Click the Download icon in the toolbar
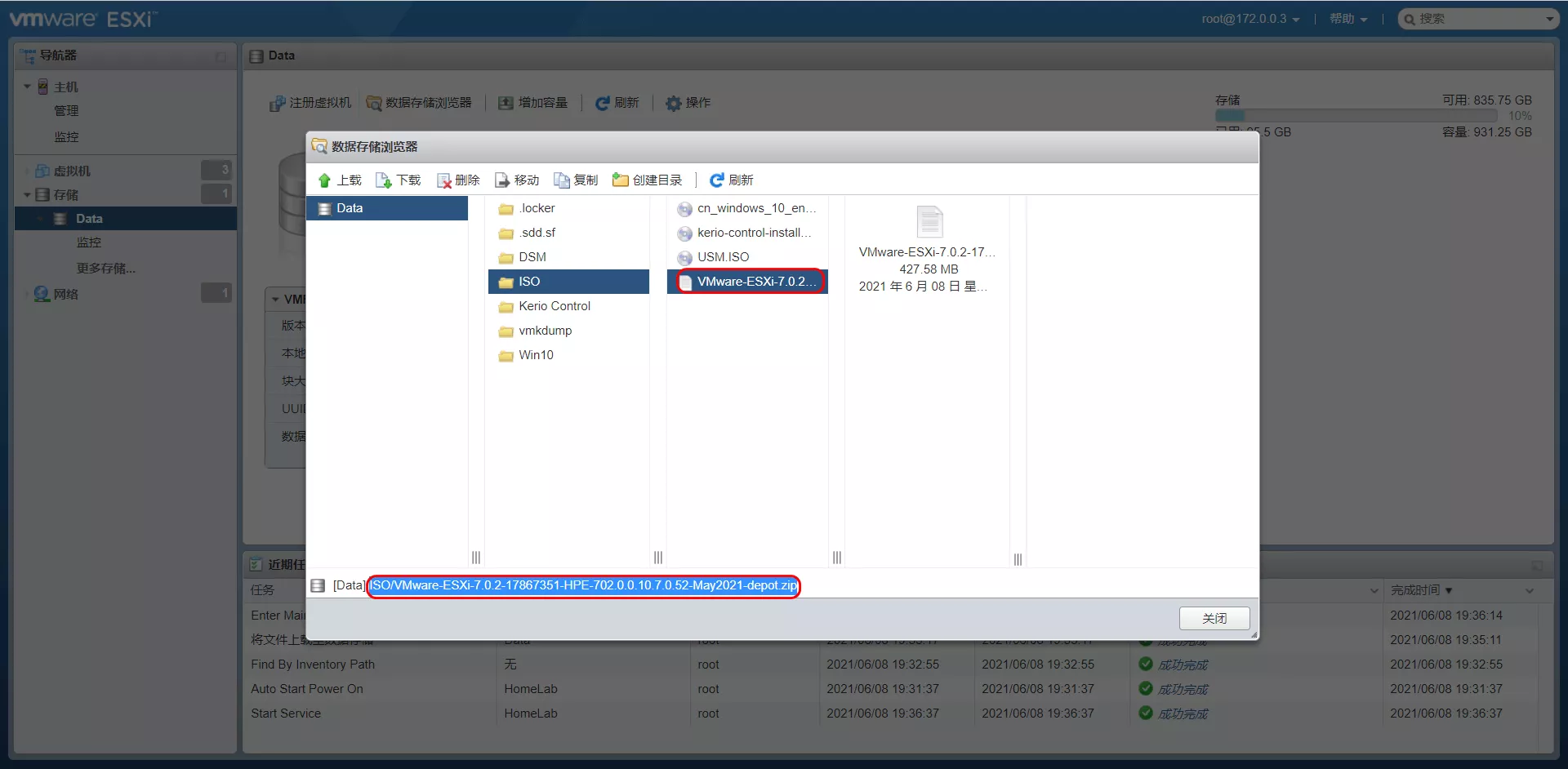 point(384,180)
